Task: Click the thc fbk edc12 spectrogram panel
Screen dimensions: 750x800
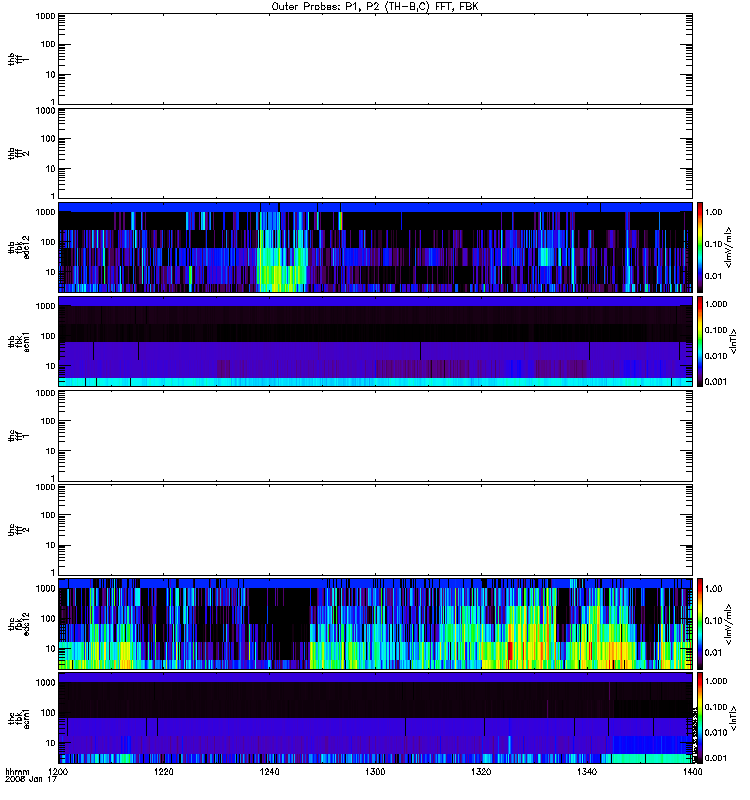Action: point(375,624)
